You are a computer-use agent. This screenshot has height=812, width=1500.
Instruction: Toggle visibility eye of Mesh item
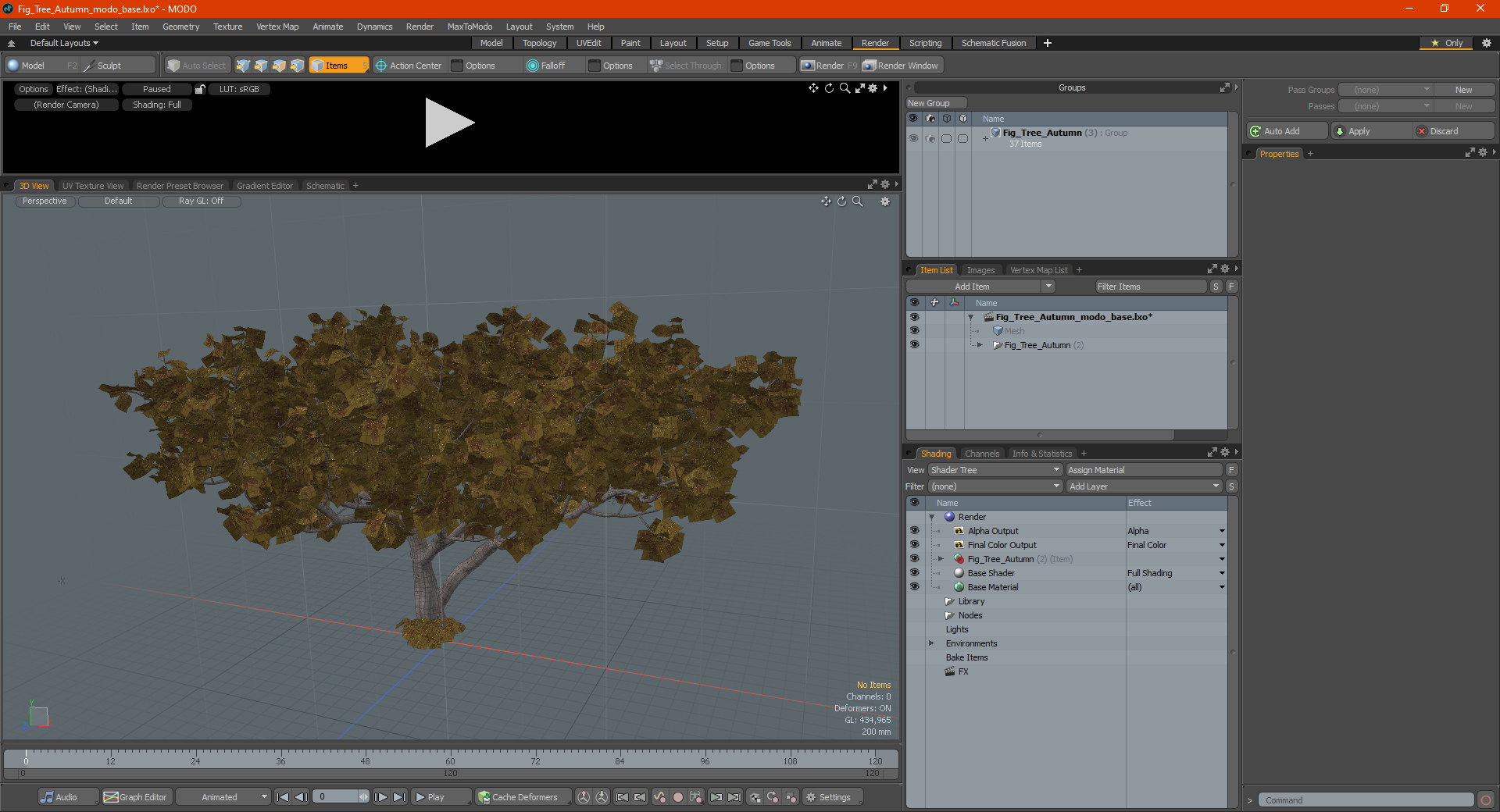pyautogui.click(x=914, y=331)
